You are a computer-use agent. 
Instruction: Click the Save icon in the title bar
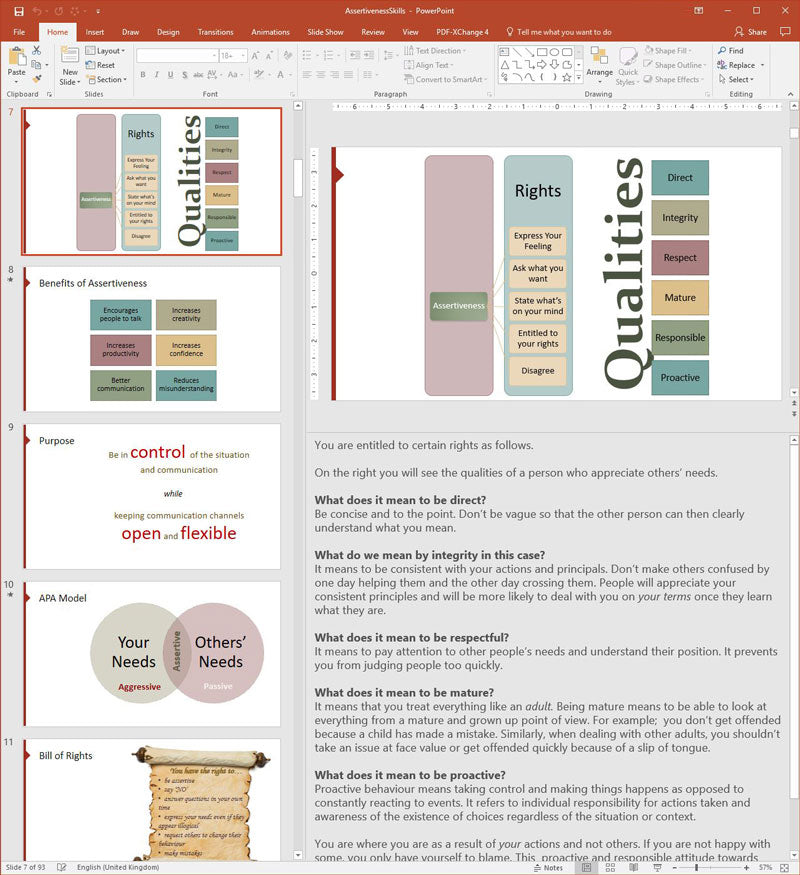[19, 11]
